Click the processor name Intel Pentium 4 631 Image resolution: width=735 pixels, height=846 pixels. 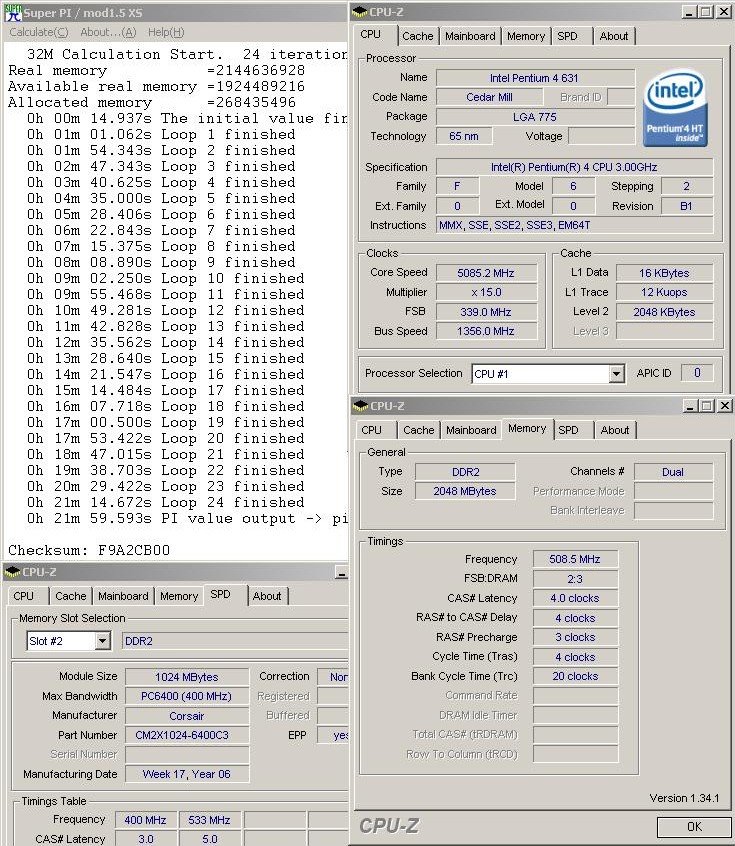534,78
